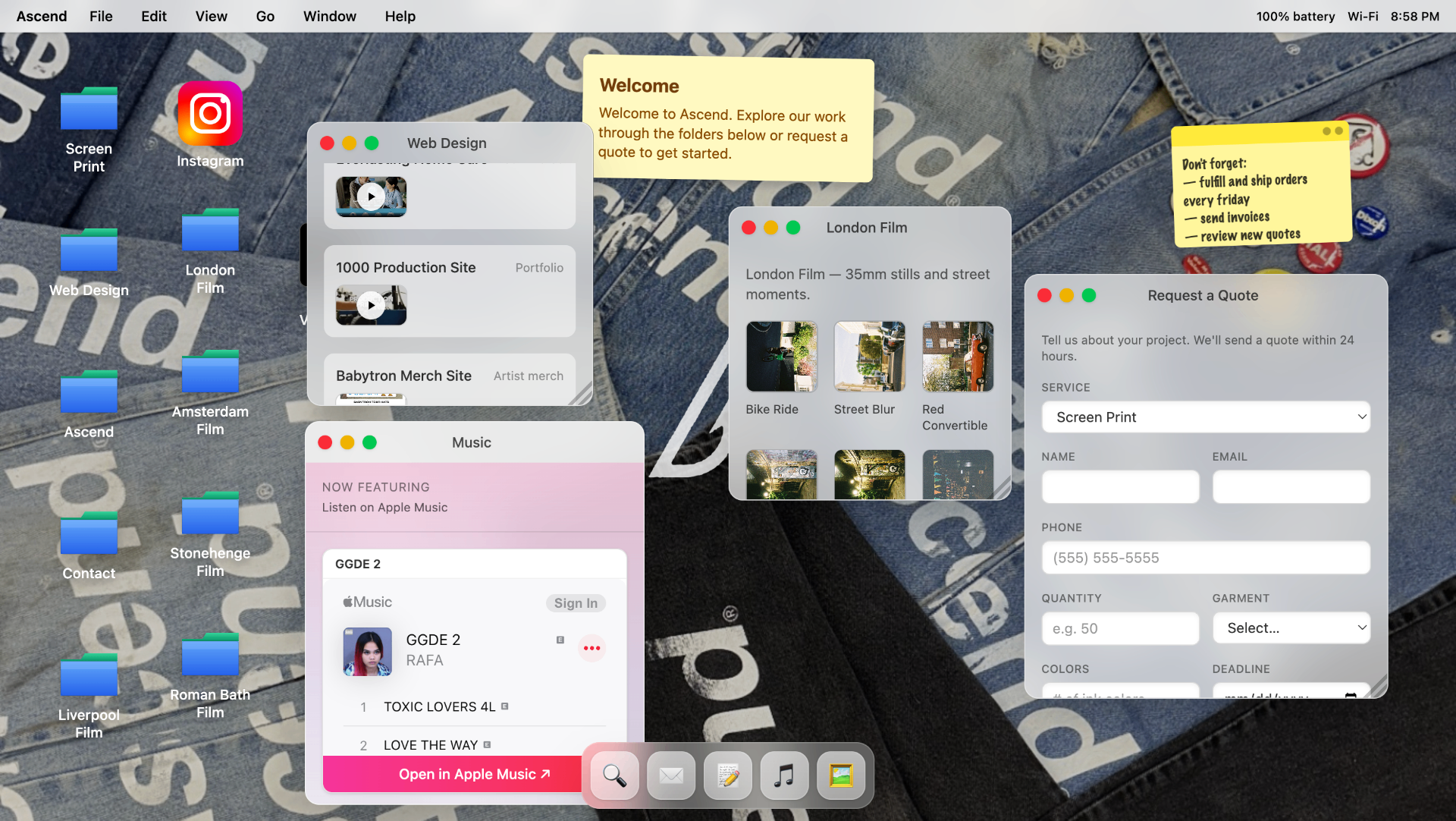The width and height of the screenshot is (1456, 821).
Task: Launch the Mail envelope dock icon
Action: (671, 775)
